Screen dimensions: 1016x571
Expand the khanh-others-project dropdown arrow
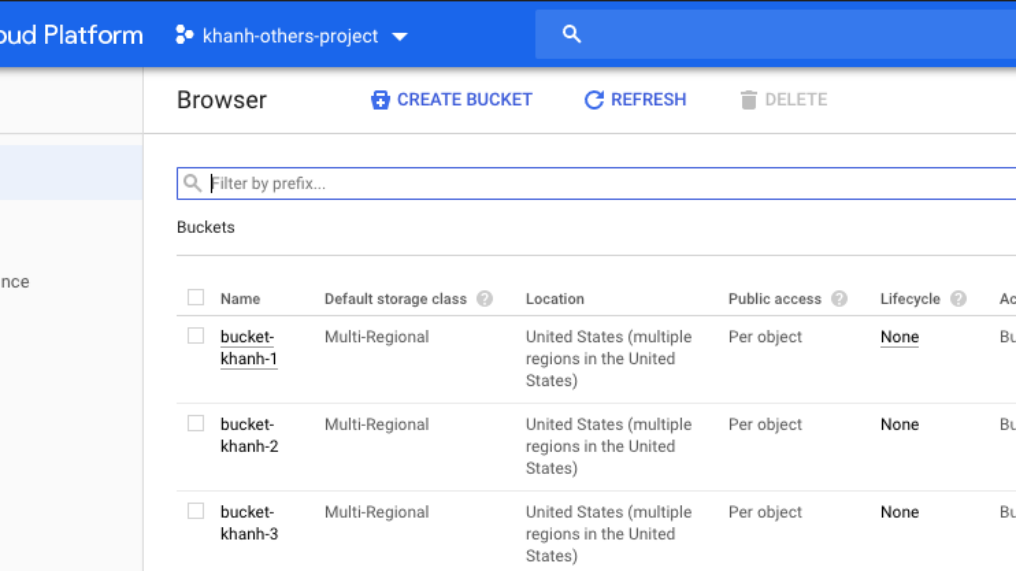[400, 37]
